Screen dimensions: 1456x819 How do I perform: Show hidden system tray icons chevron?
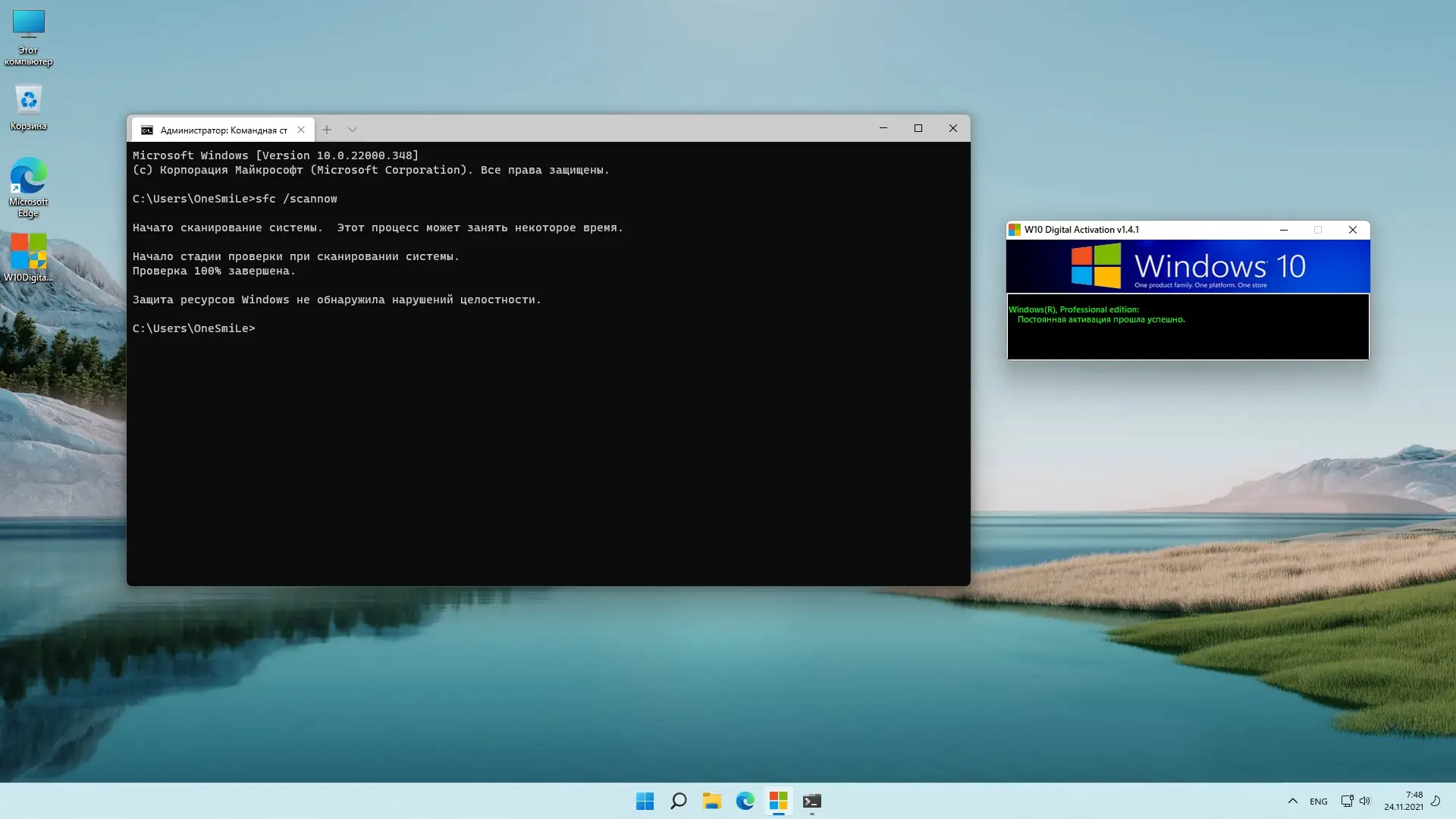click(x=1292, y=801)
